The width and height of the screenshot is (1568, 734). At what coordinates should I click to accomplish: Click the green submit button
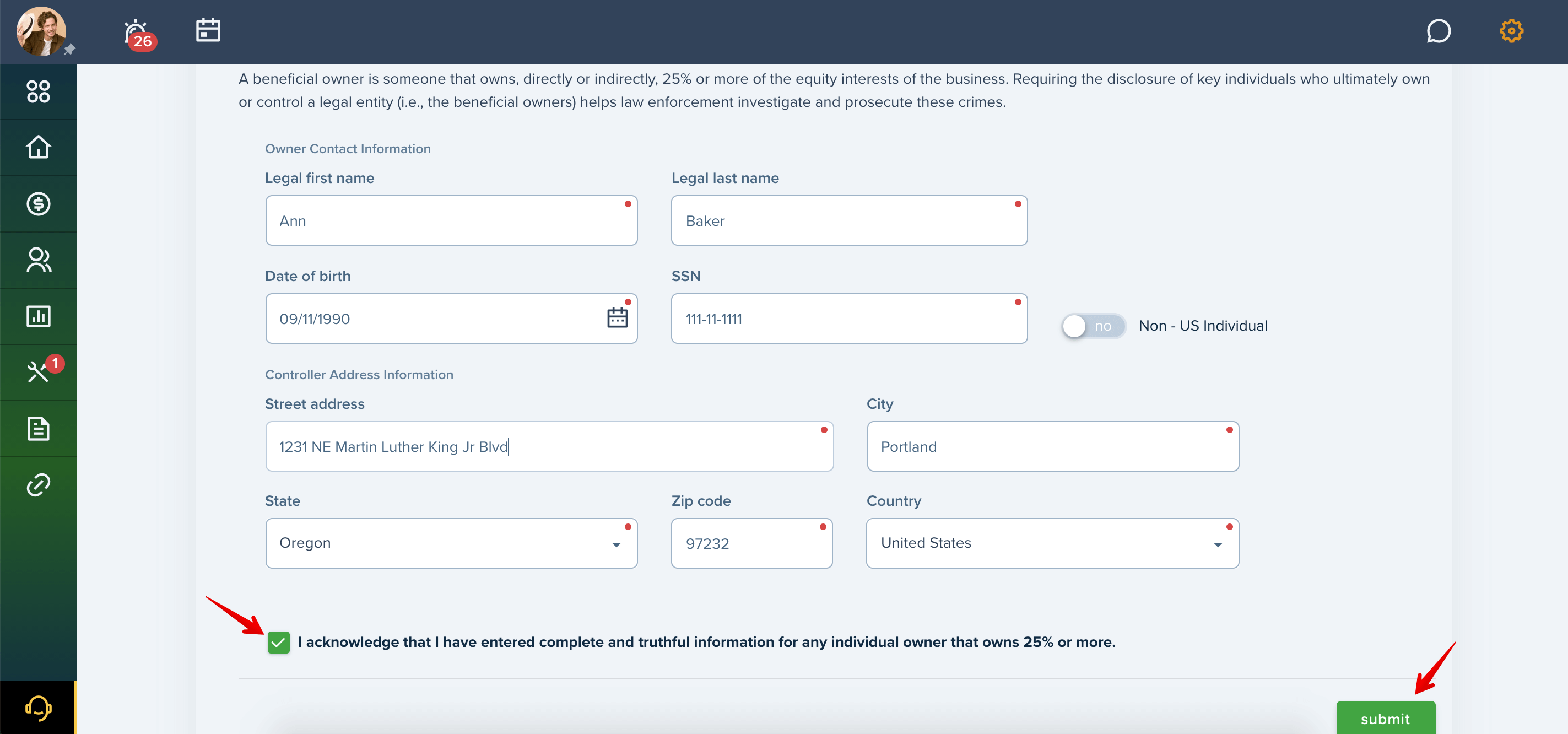(x=1386, y=718)
